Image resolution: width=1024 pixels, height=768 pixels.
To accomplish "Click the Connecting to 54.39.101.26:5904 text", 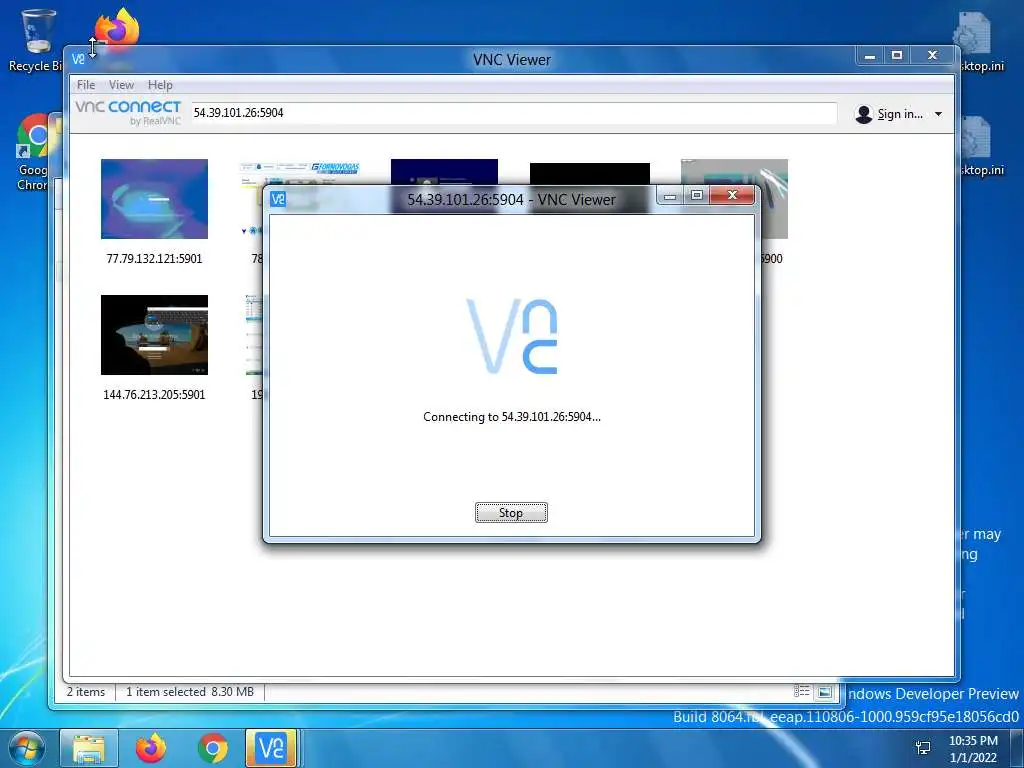I will click(x=512, y=417).
